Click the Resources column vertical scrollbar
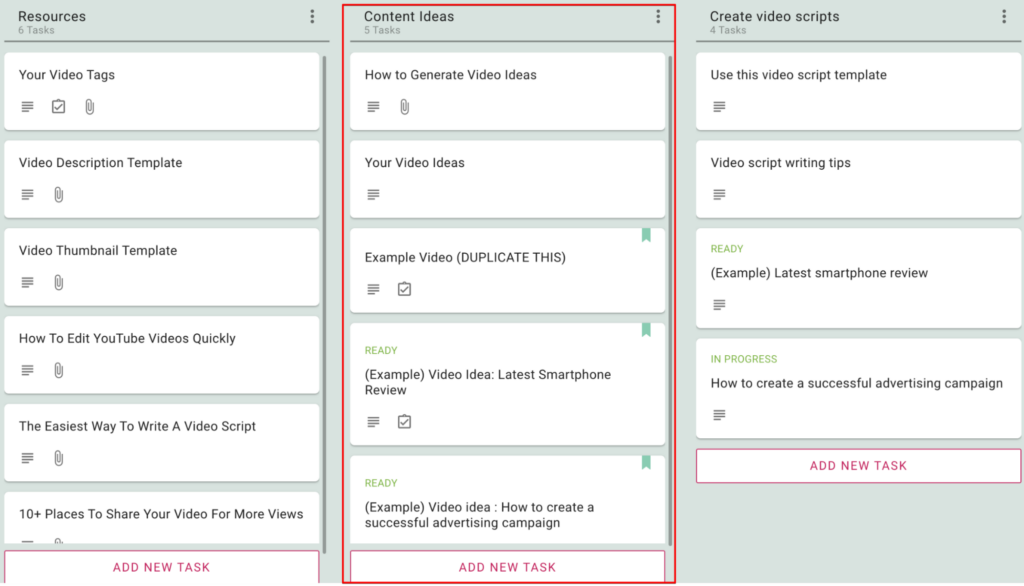Image resolution: width=1024 pixels, height=586 pixels. pyautogui.click(x=325, y=304)
